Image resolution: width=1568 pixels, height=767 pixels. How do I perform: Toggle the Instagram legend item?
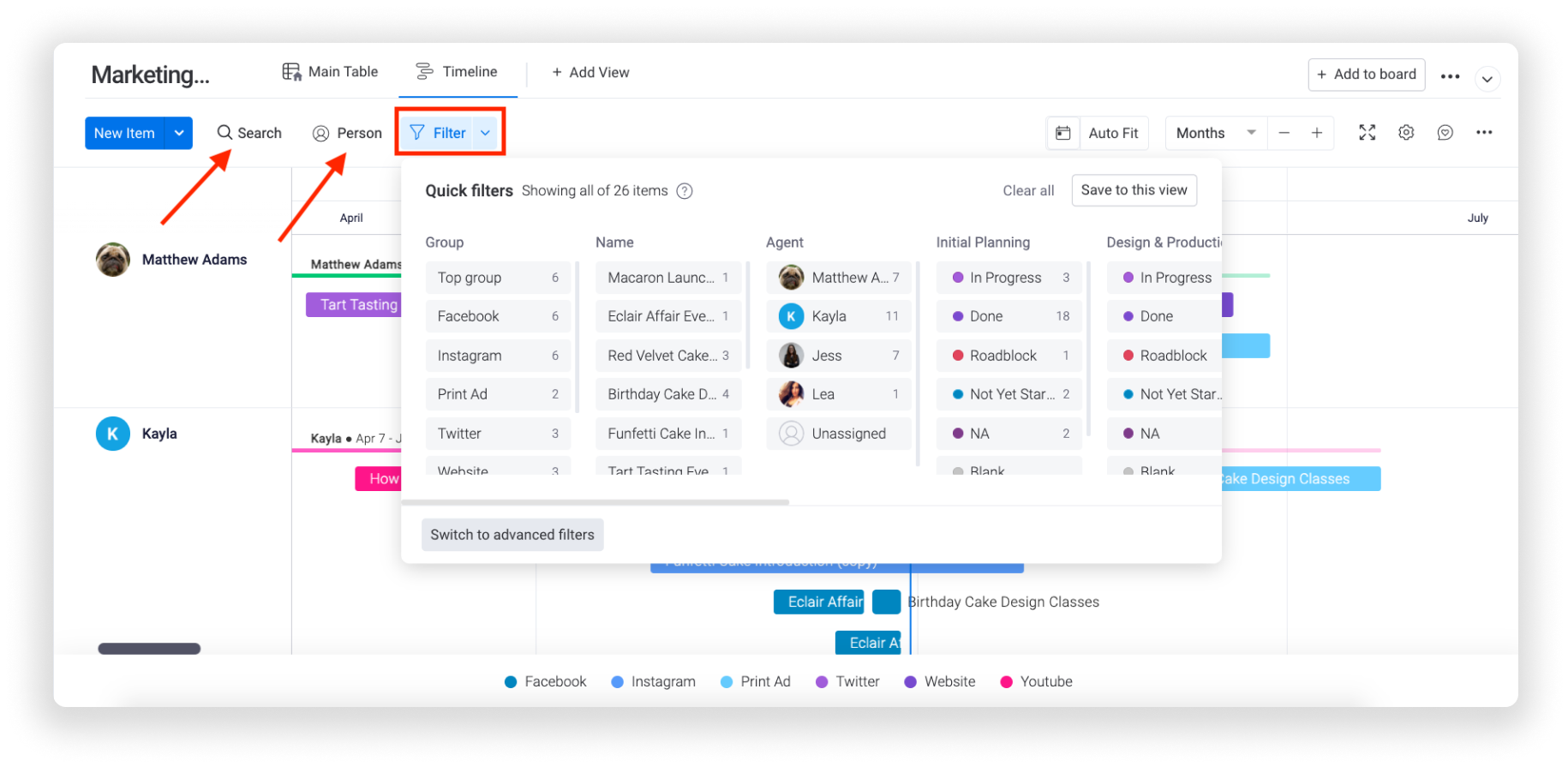coord(653,681)
